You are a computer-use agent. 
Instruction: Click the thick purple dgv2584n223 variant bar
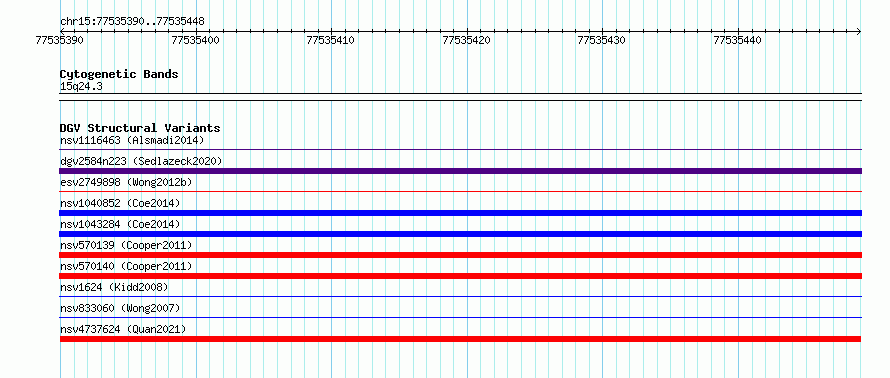point(460,171)
